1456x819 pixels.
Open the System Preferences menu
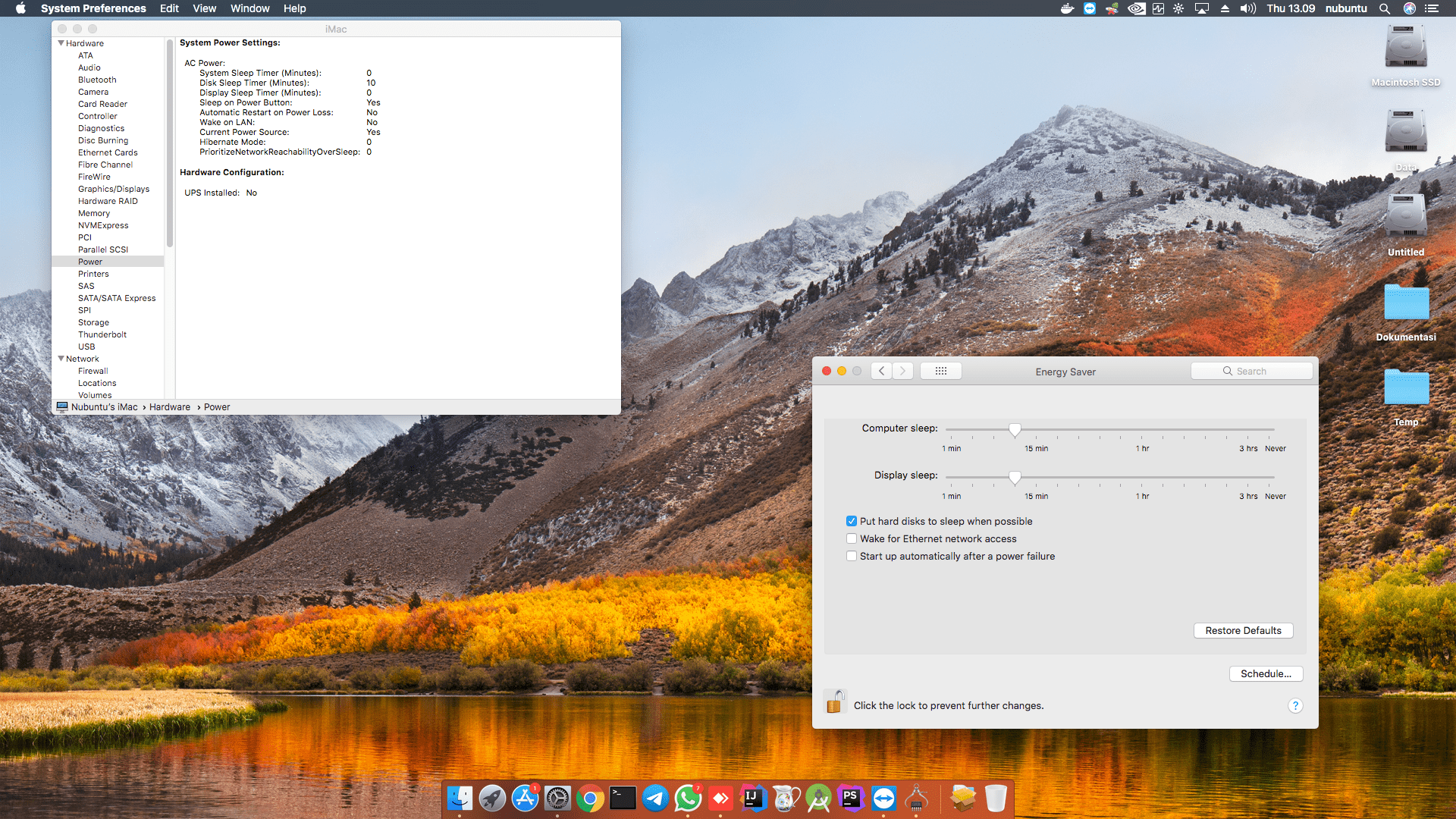[93, 8]
